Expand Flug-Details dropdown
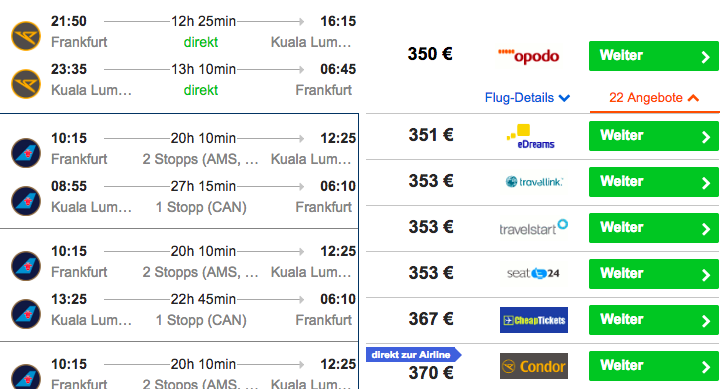This screenshot has height=389, width=726. coord(527,98)
